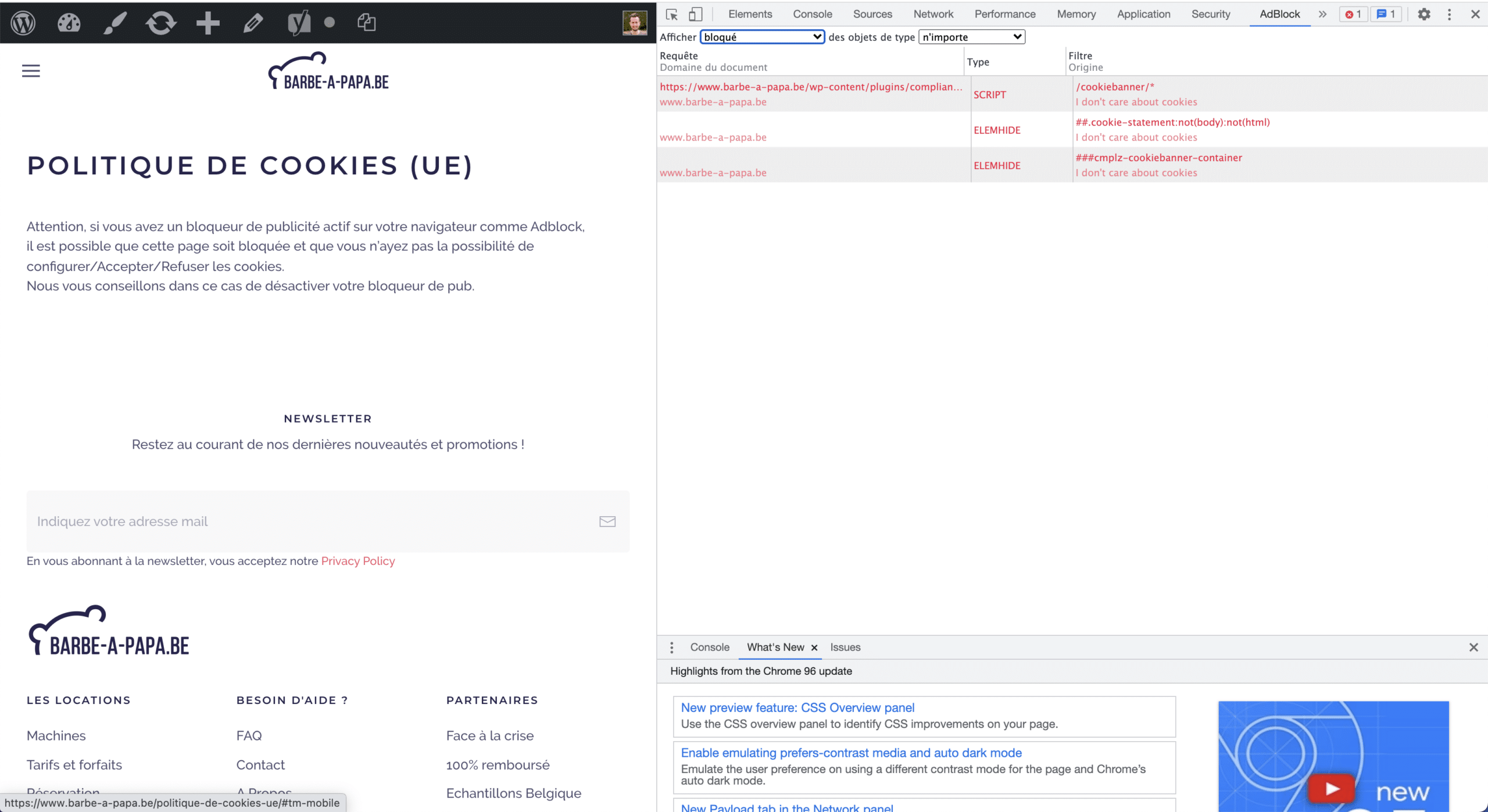Open DevTools settings gear
Screen dimensions: 1488x812
(1423, 15)
